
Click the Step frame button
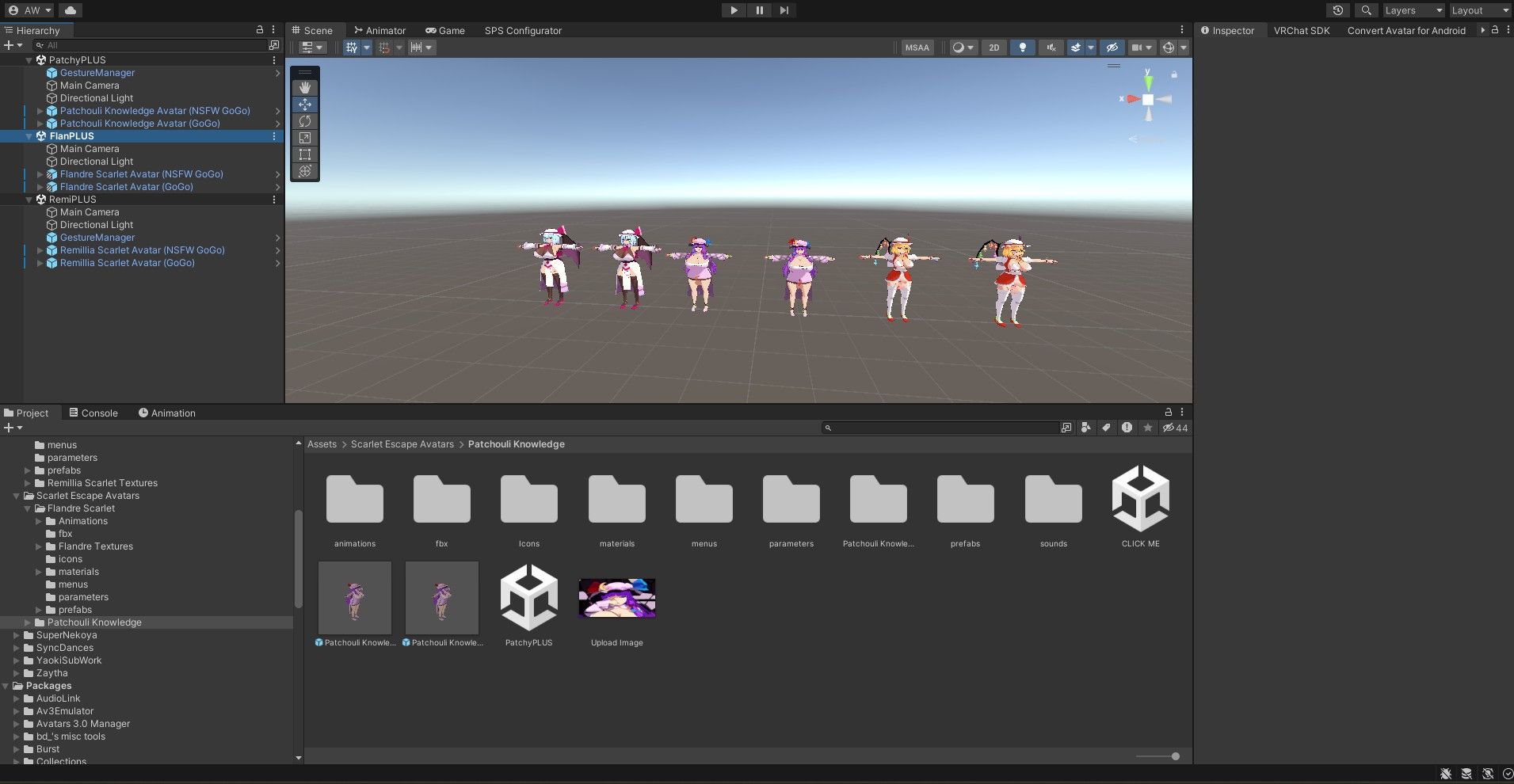[x=784, y=10]
